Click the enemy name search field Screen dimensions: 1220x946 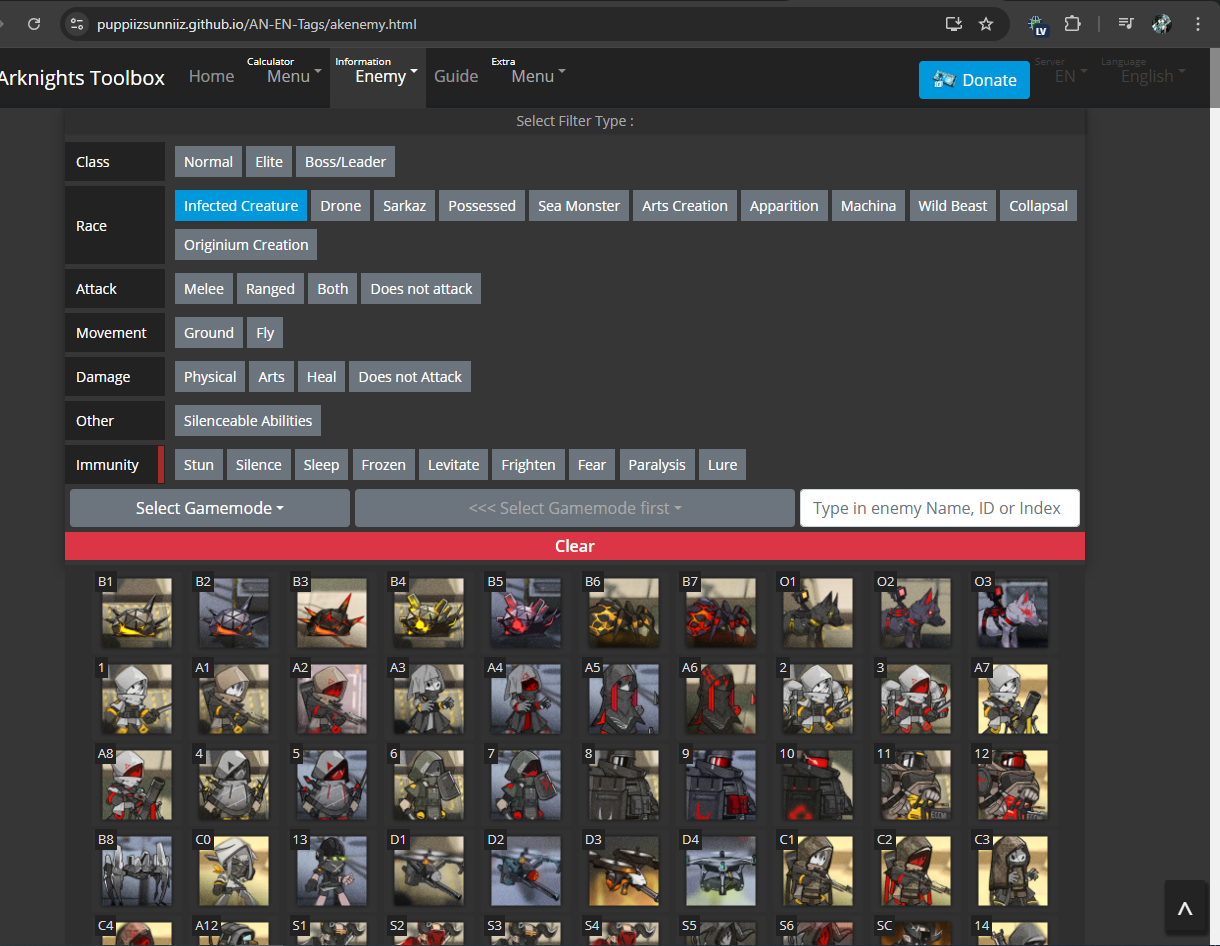940,508
